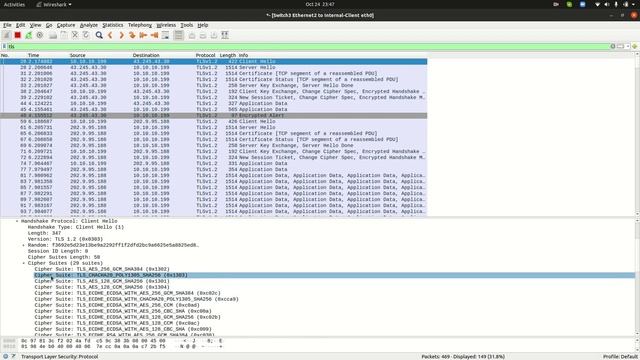Go forward to next packet arrow
The image size is (640, 360).
point(121,36)
